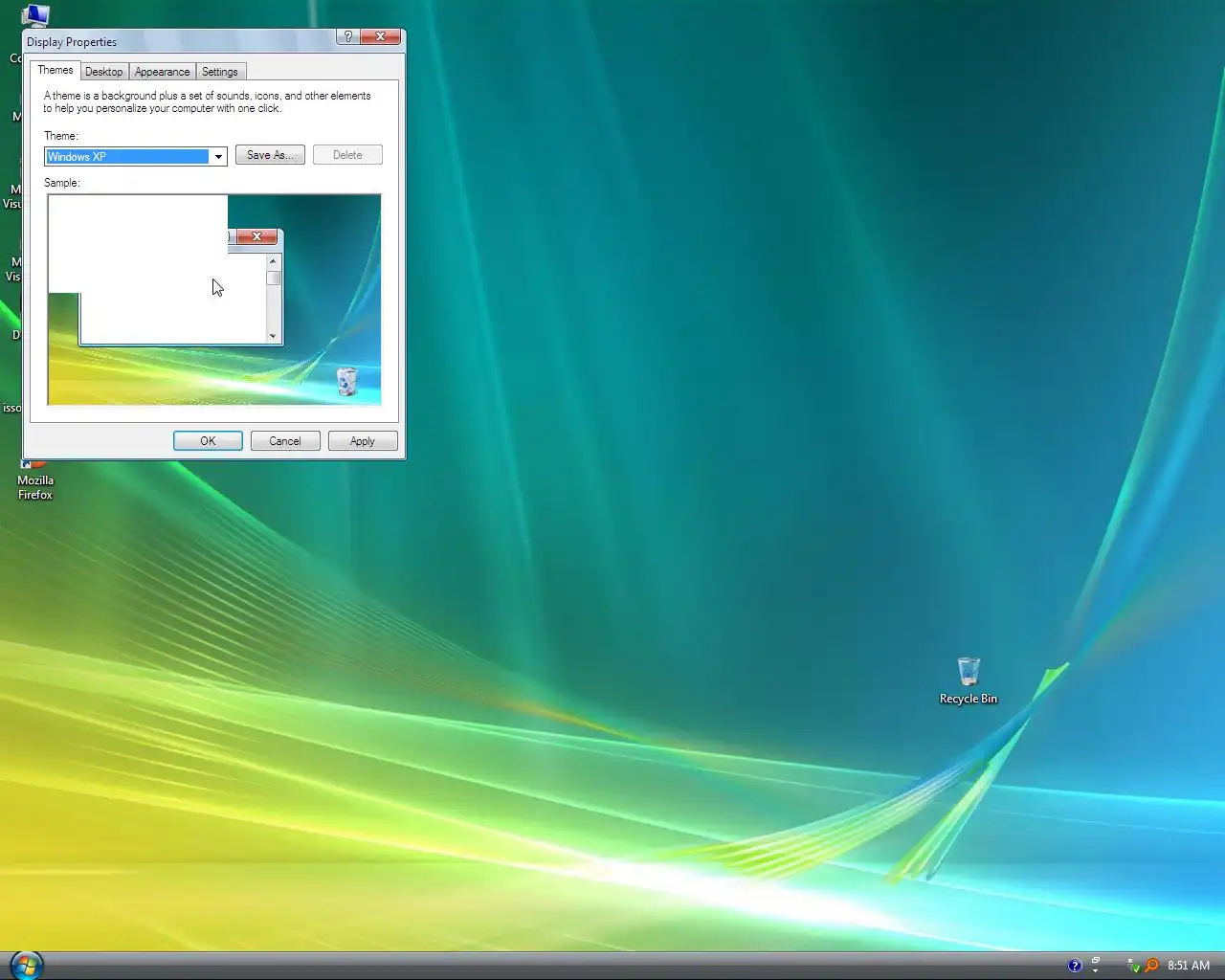Select the Mozilla Firefox desktop shortcut
This screenshot has width=1225, height=980.
tap(35, 480)
